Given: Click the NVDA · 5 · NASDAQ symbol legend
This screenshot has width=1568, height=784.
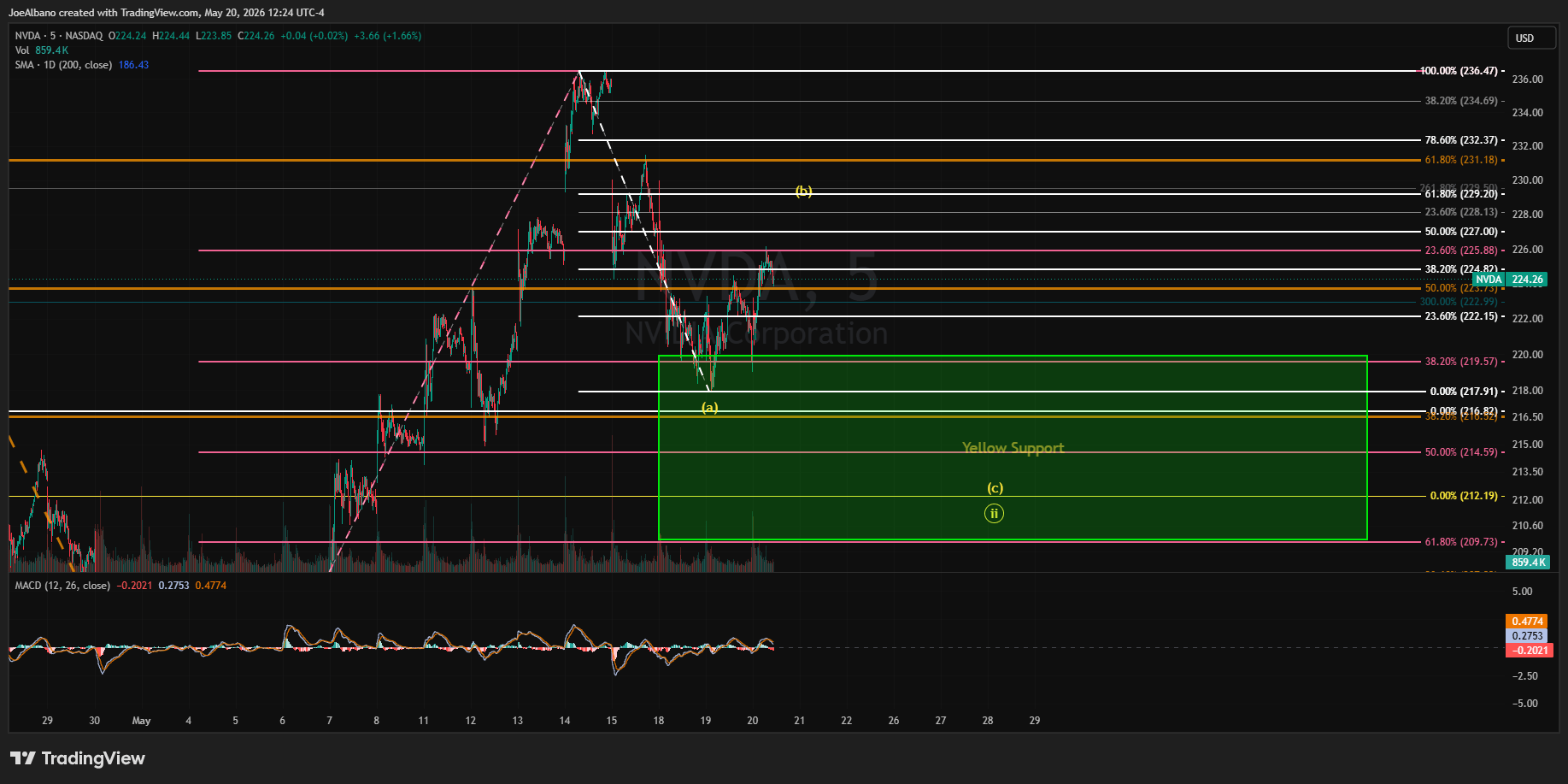Looking at the screenshot, I should (x=59, y=36).
